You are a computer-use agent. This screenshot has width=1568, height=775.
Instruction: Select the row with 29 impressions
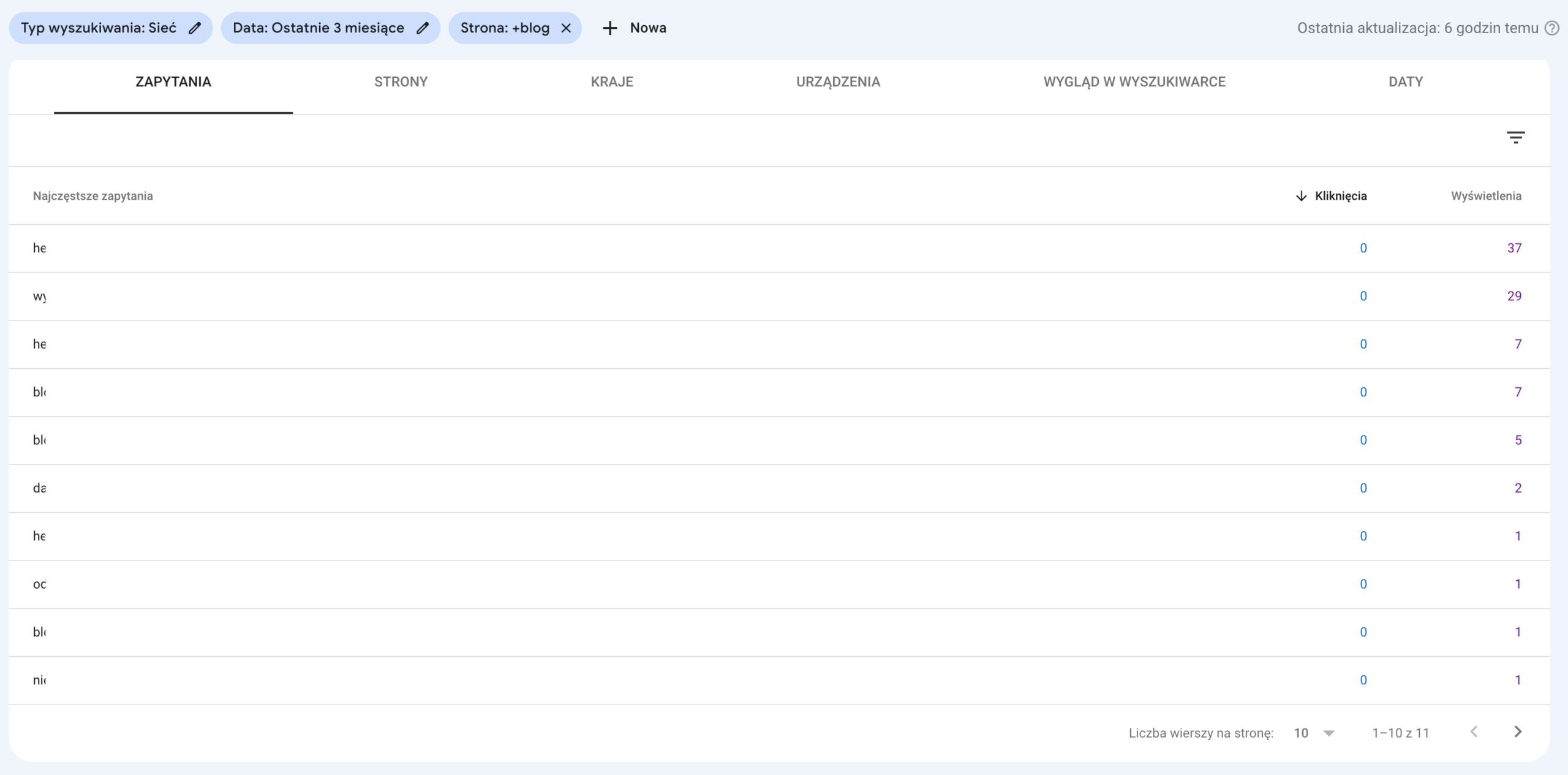pyautogui.click(x=779, y=296)
